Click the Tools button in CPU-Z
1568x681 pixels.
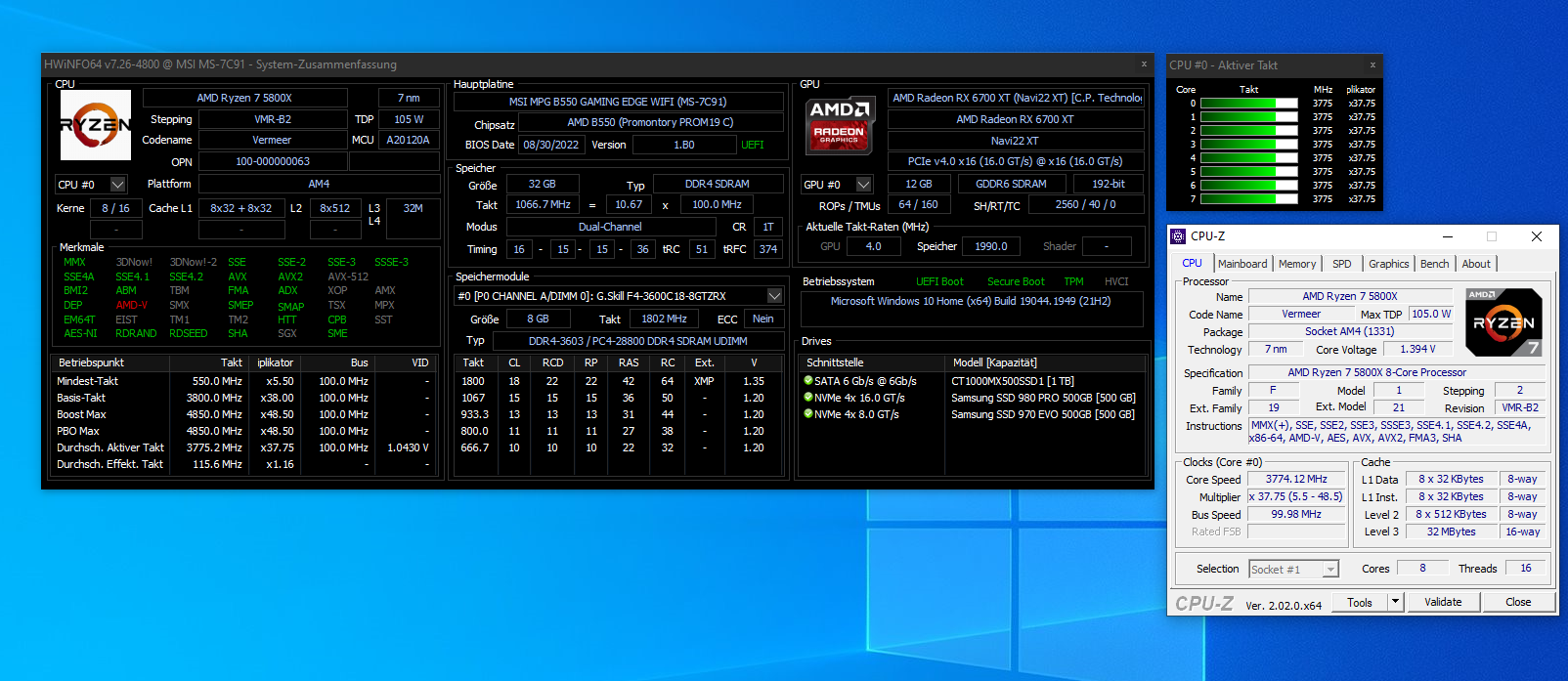click(1360, 602)
